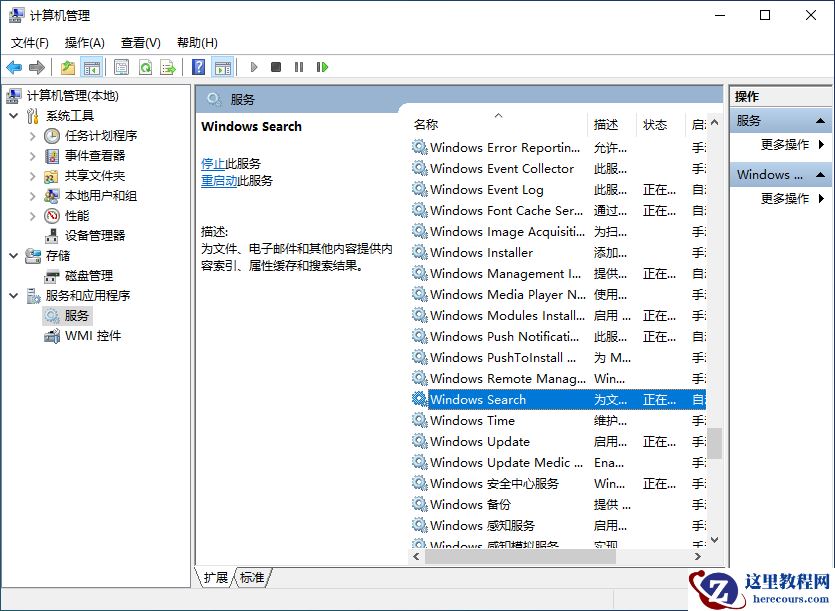The image size is (835, 611).
Task: Click the Export List toolbar icon
Action: [x=167, y=67]
